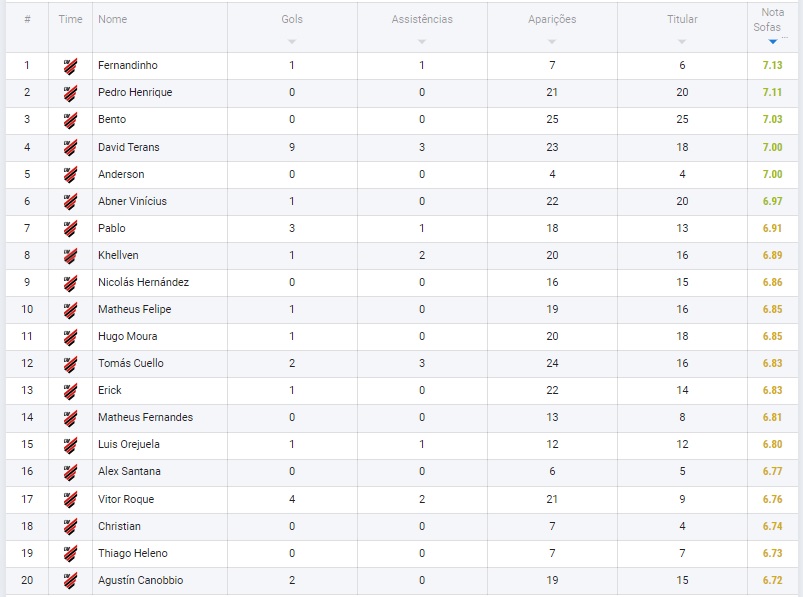Click the rank number column header
The width and height of the screenshot is (803, 597).
click(27, 19)
